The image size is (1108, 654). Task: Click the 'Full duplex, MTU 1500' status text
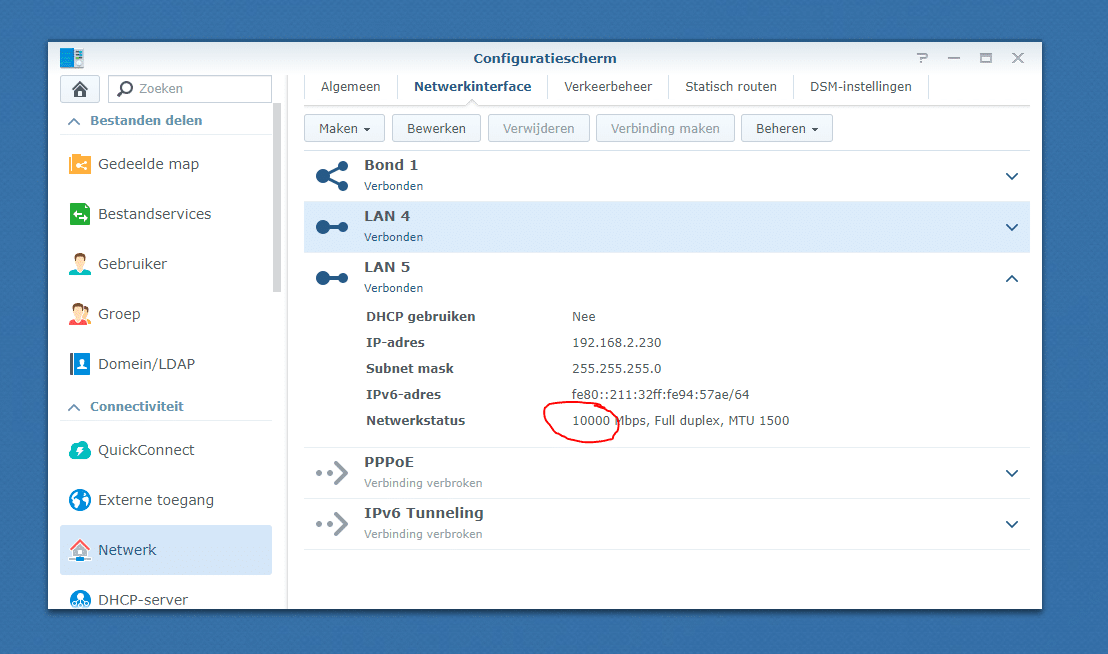click(721, 421)
